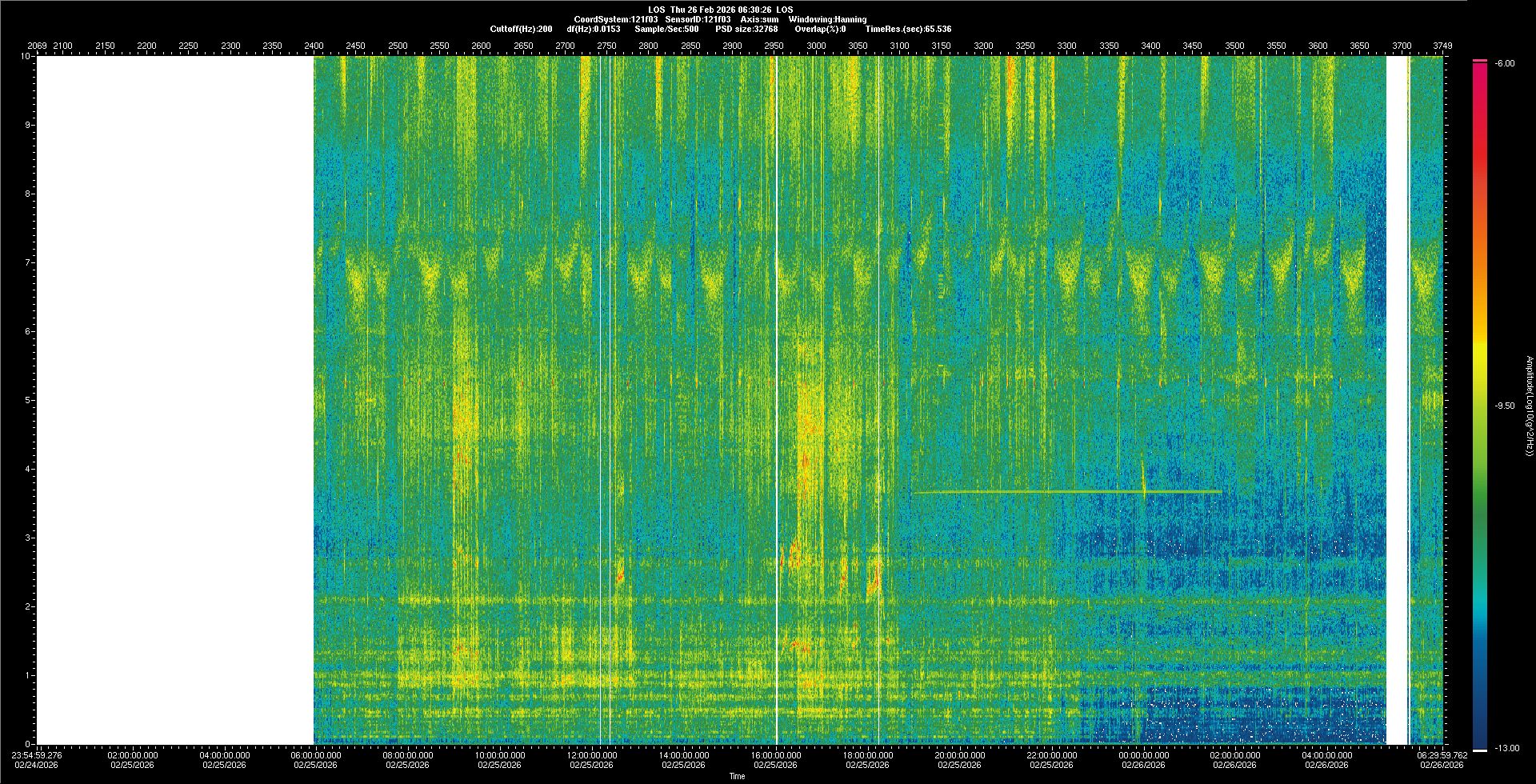The width and height of the screenshot is (1536, 784).
Task: Click the -13.00 colorbar minimum label
Action: (1503, 748)
